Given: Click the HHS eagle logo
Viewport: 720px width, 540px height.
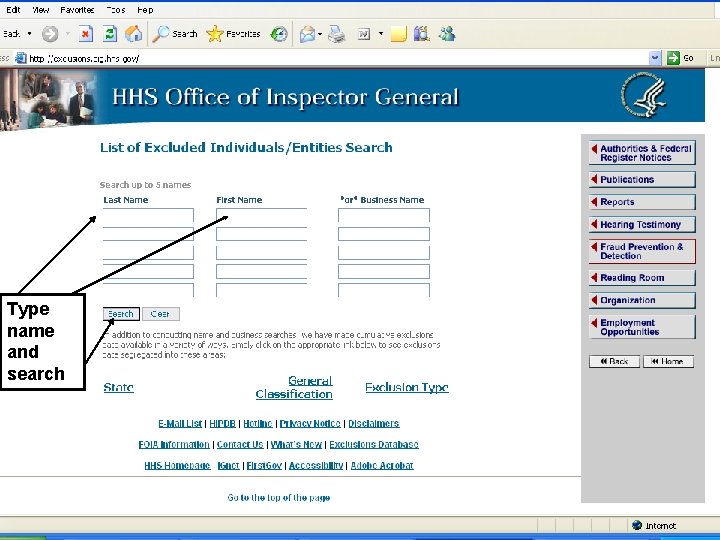Looking at the screenshot, I should [644, 96].
